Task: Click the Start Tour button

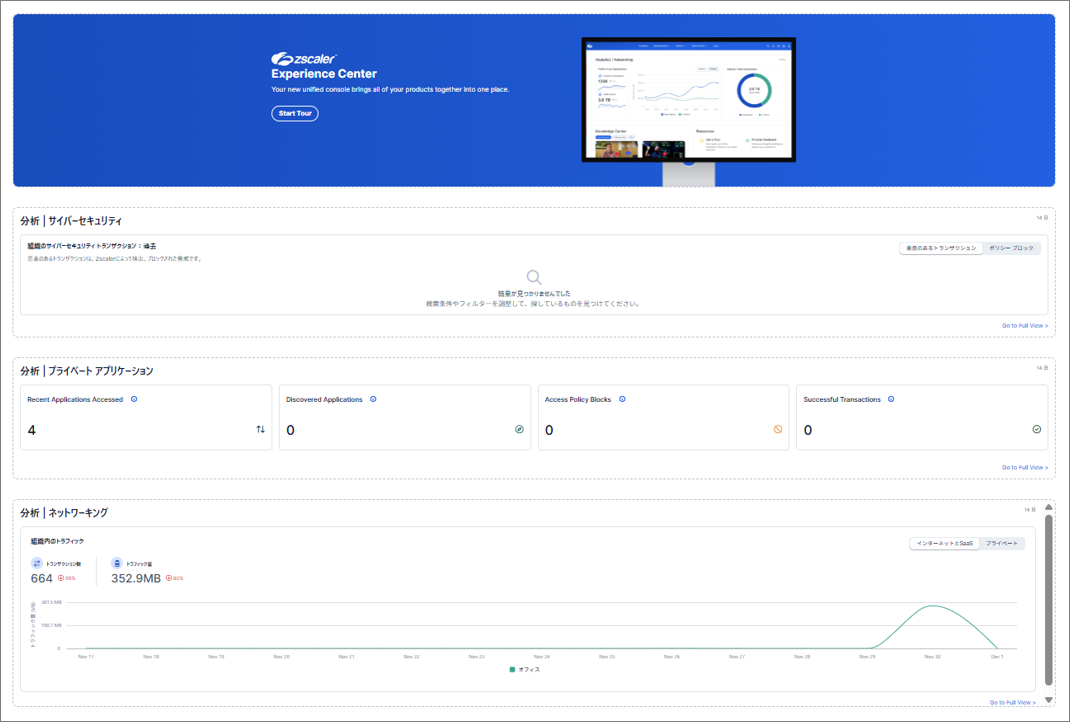Action: click(294, 113)
